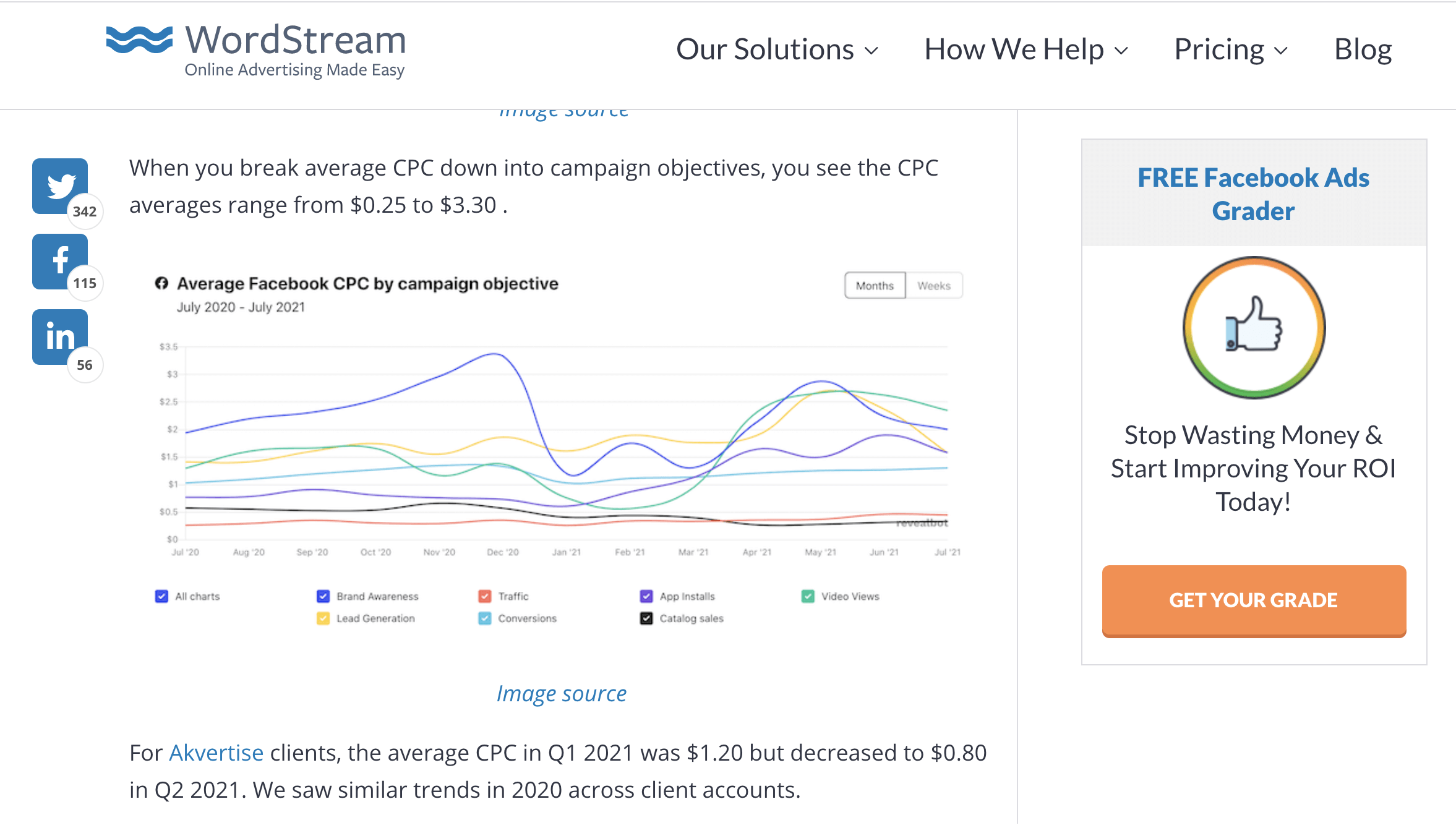Image resolution: width=1456 pixels, height=833 pixels.
Task: Click the Twitter share icon
Action: click(60, 184)
